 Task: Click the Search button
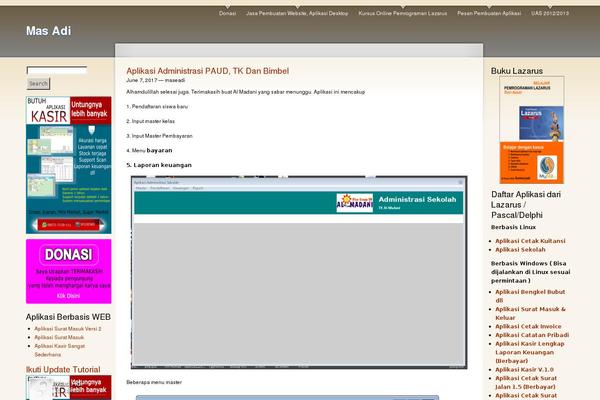tap(38, 83)
